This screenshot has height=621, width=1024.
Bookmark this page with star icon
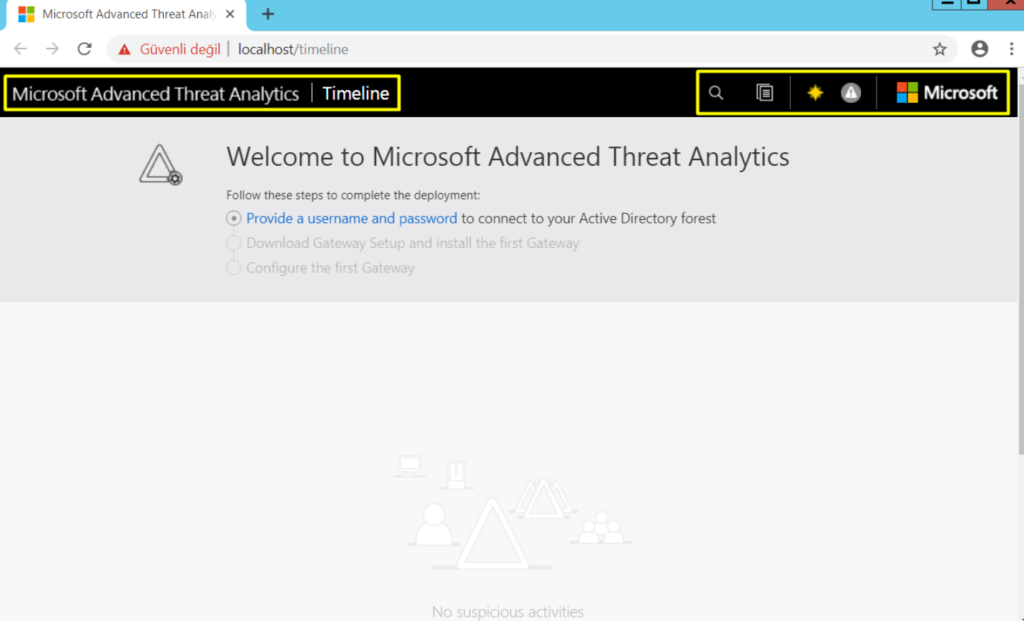tap(939, 49)
